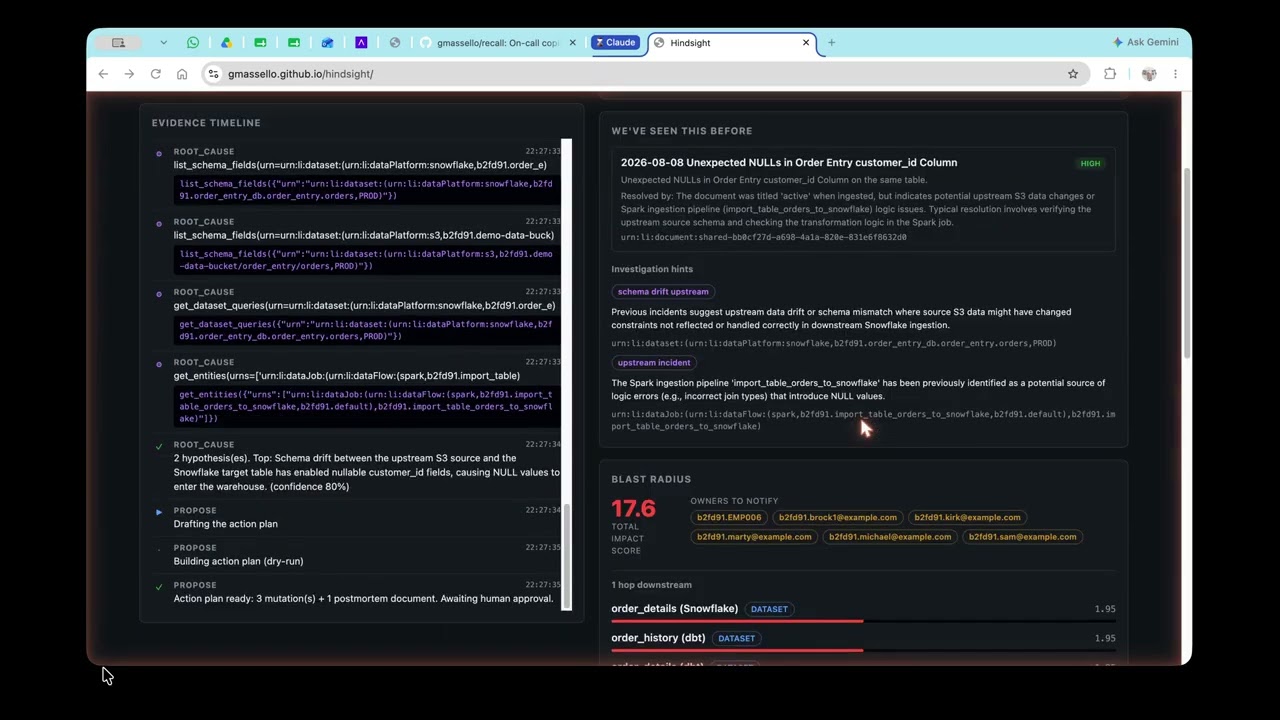Switch to the Claude tab group
Screen dimensions: 1280x720
[x=615, y=43]
